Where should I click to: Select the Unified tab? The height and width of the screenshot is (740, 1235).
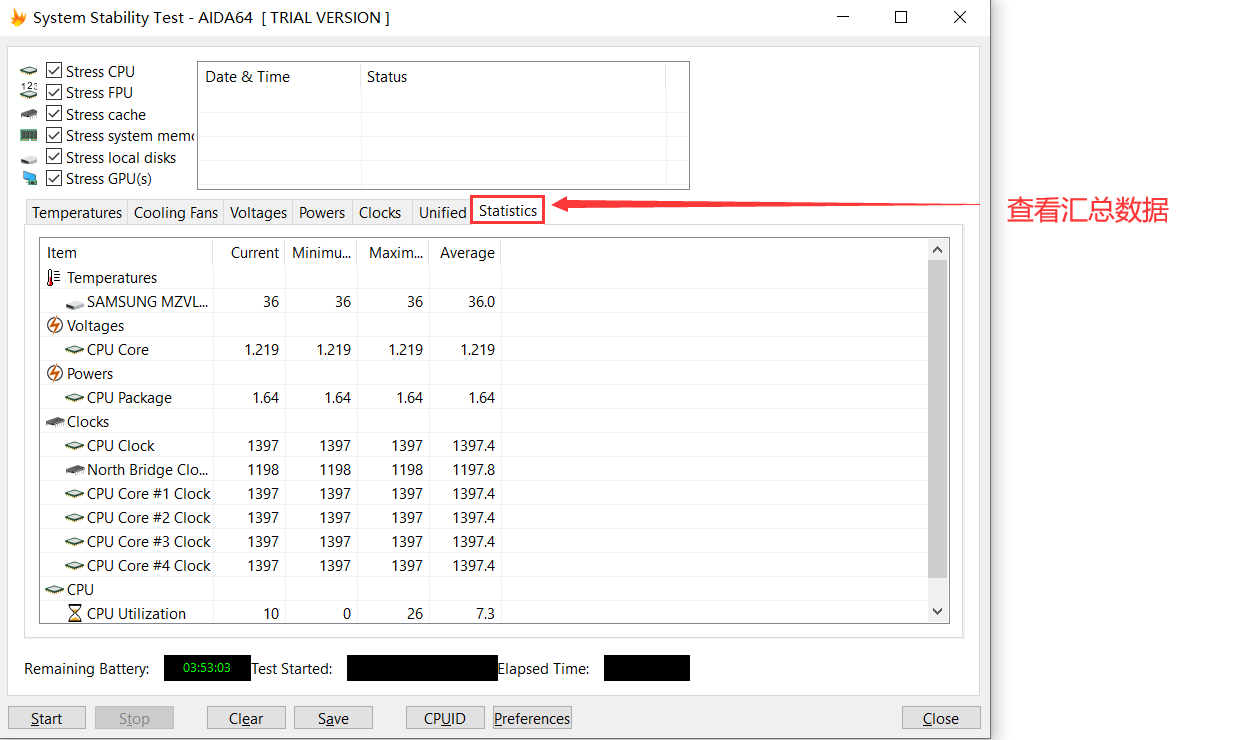pyautogui.click(x=442, y=212)
